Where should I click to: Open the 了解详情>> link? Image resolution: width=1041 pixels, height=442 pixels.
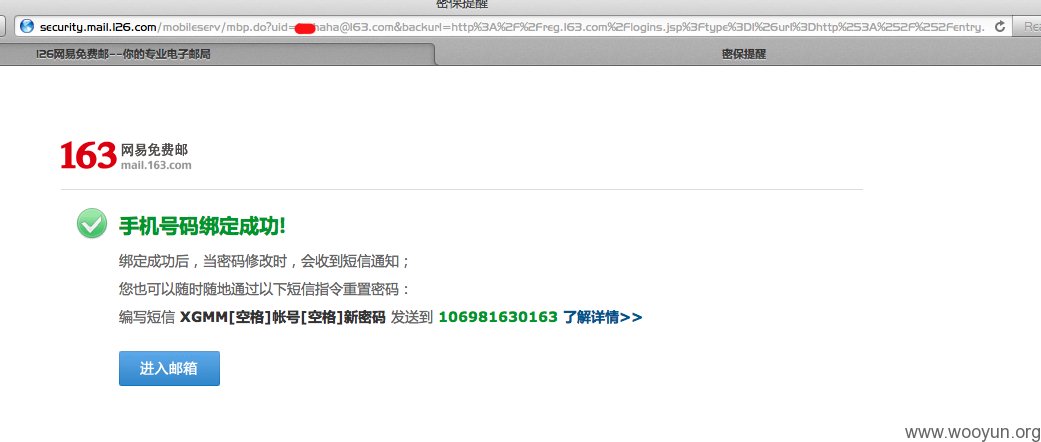(x=603, y=317)
